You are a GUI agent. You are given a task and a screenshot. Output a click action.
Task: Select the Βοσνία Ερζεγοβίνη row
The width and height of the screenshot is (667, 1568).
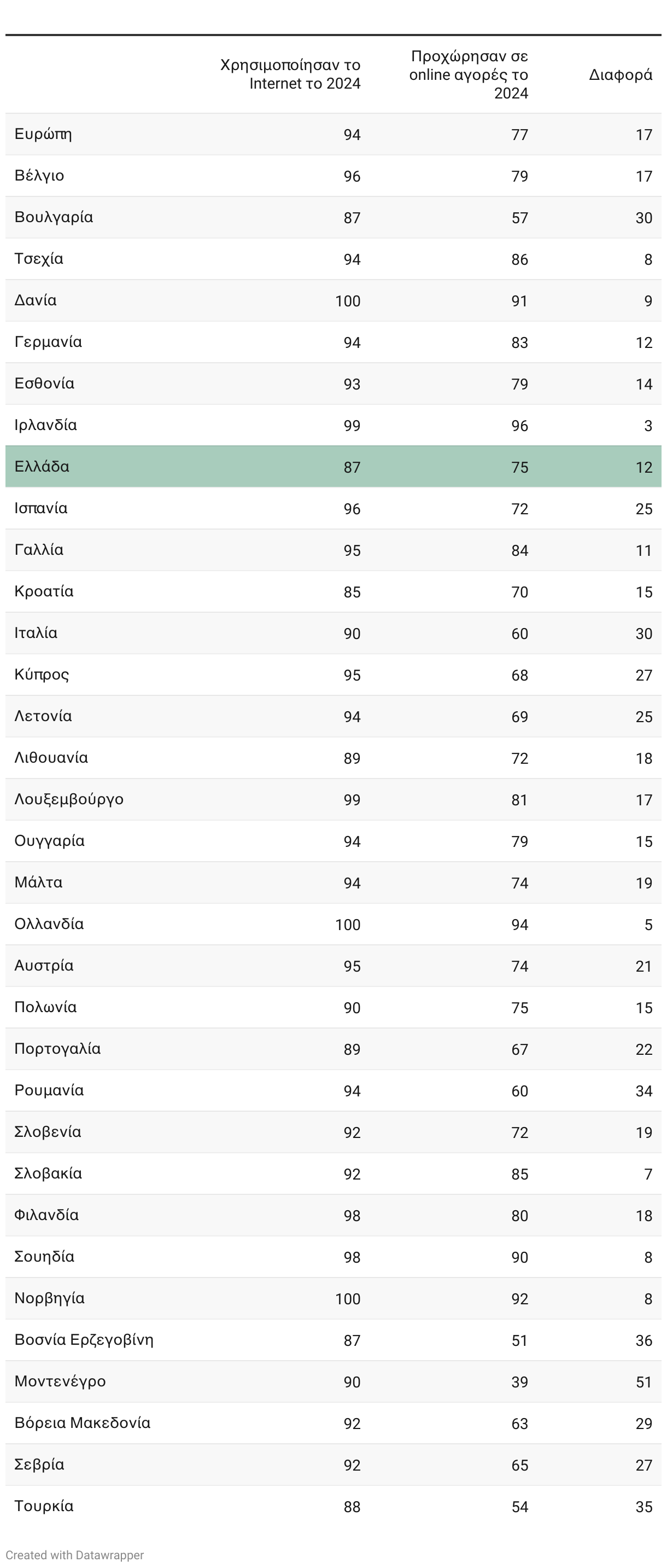coord(333,1340)
